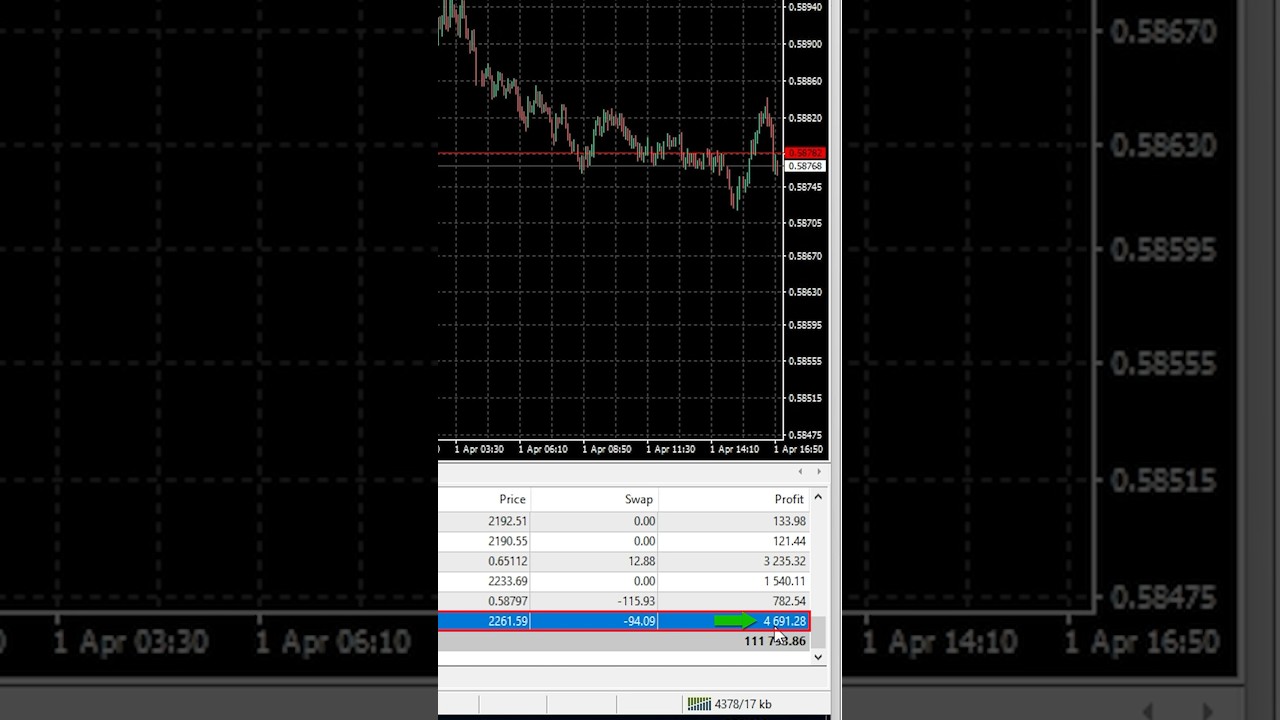Click the swap value -94.09
The height and width of the screenshot is (720, 1280).
pyautogui.click(x=639, y=621)
